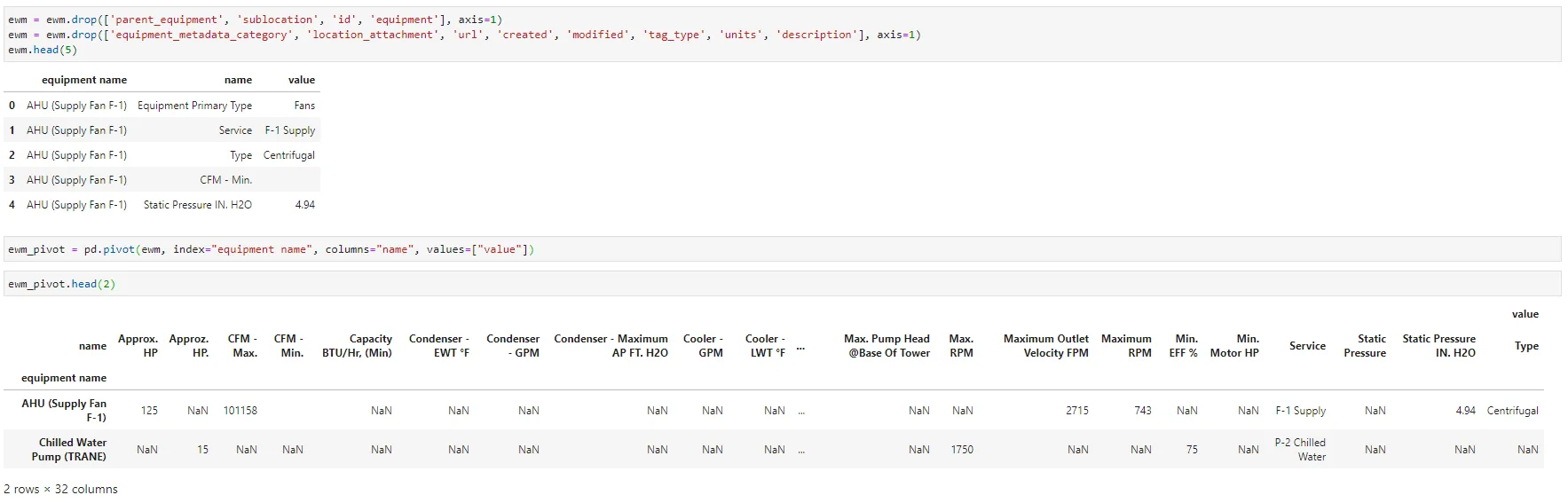Click the 2715 outlet velocity value

[1077, 411]
